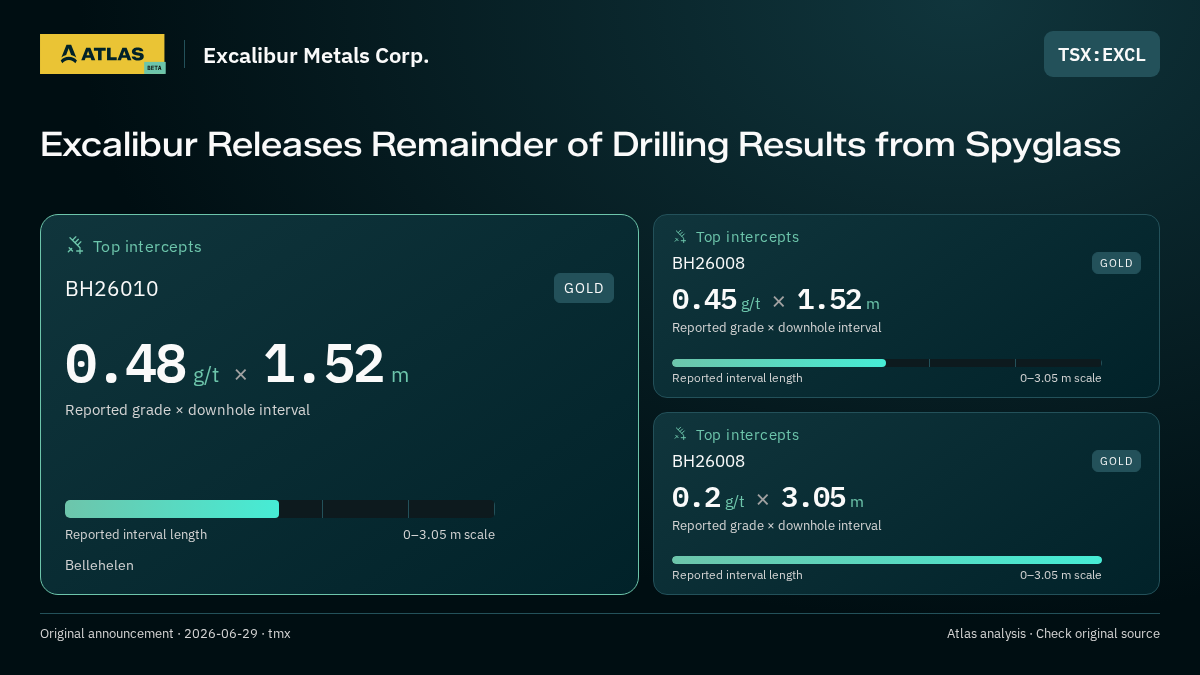1200x675 pixels.
Task: Select the 3.05 m interval value
Action: 822,498
